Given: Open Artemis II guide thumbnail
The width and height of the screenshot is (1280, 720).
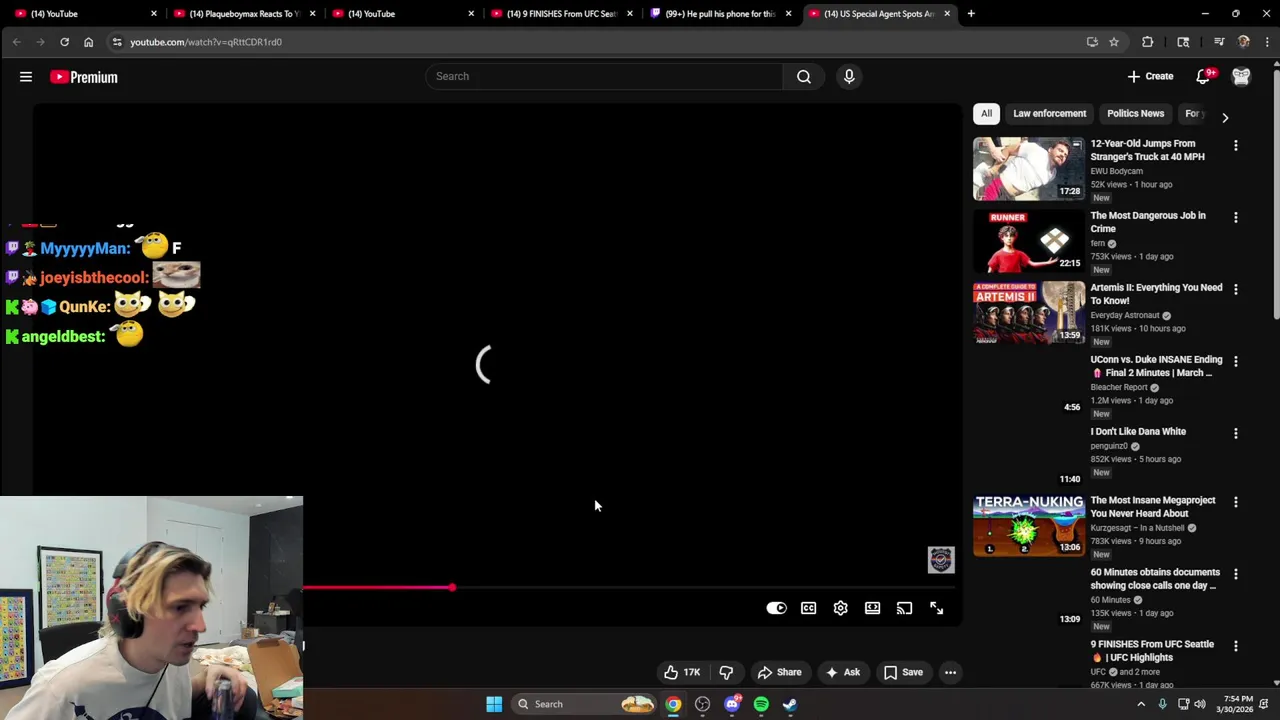Looking at the screenshot, I should [1028, 312].
